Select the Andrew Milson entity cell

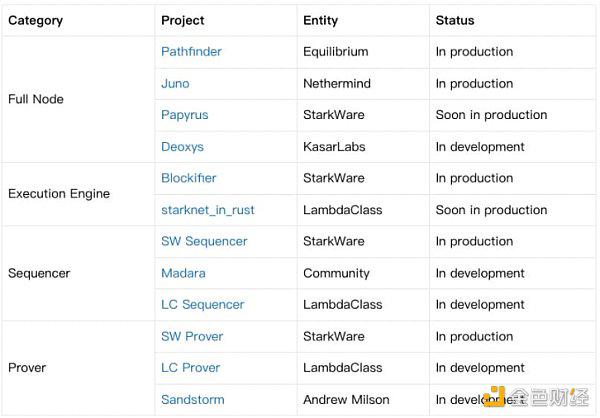pyautogui.click(x=363, y=400)
